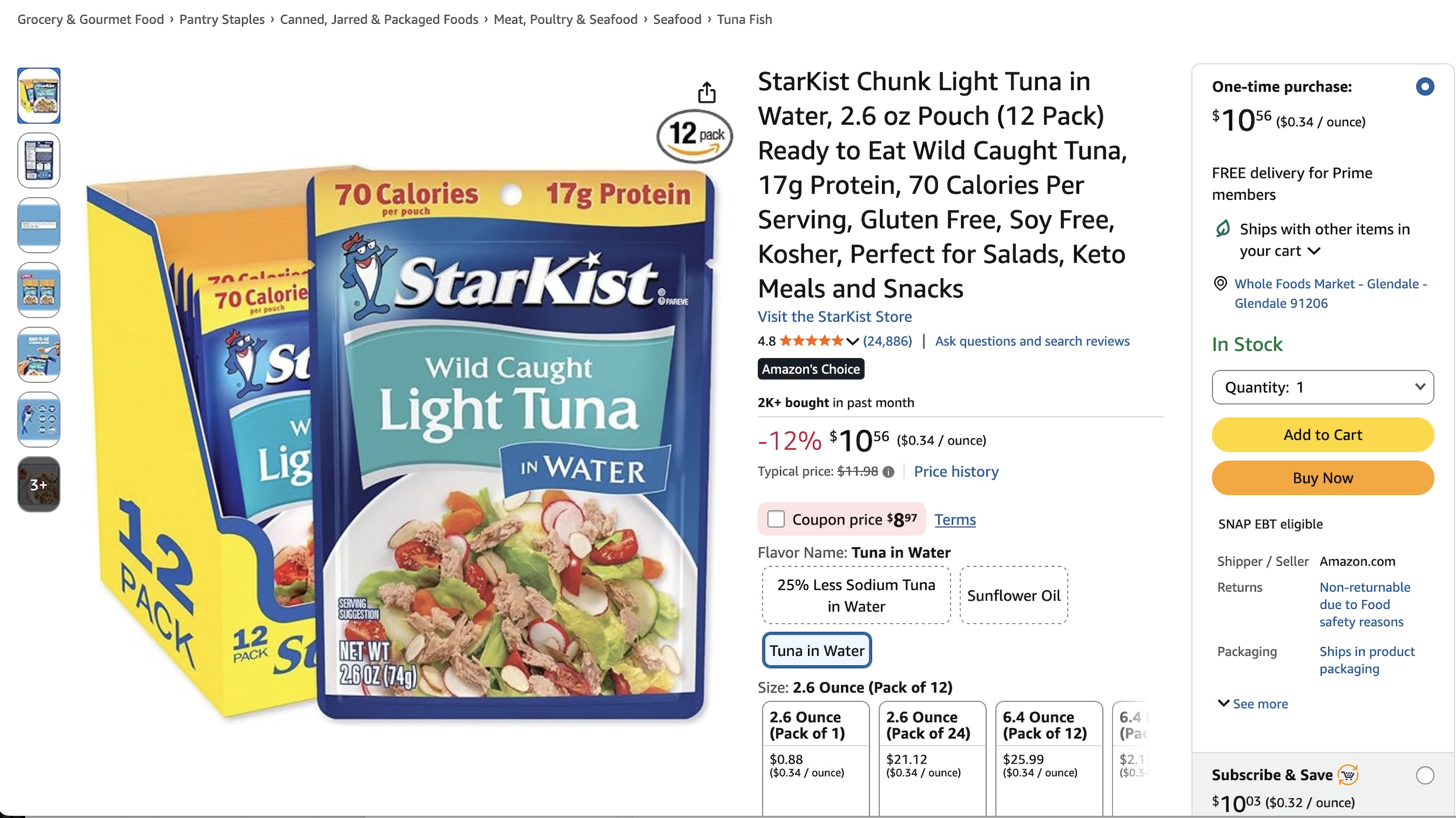The image size is (1456, 818).
Task: Navigate to the Tuna Fish breadcrumb
Action: coord(744,19)
